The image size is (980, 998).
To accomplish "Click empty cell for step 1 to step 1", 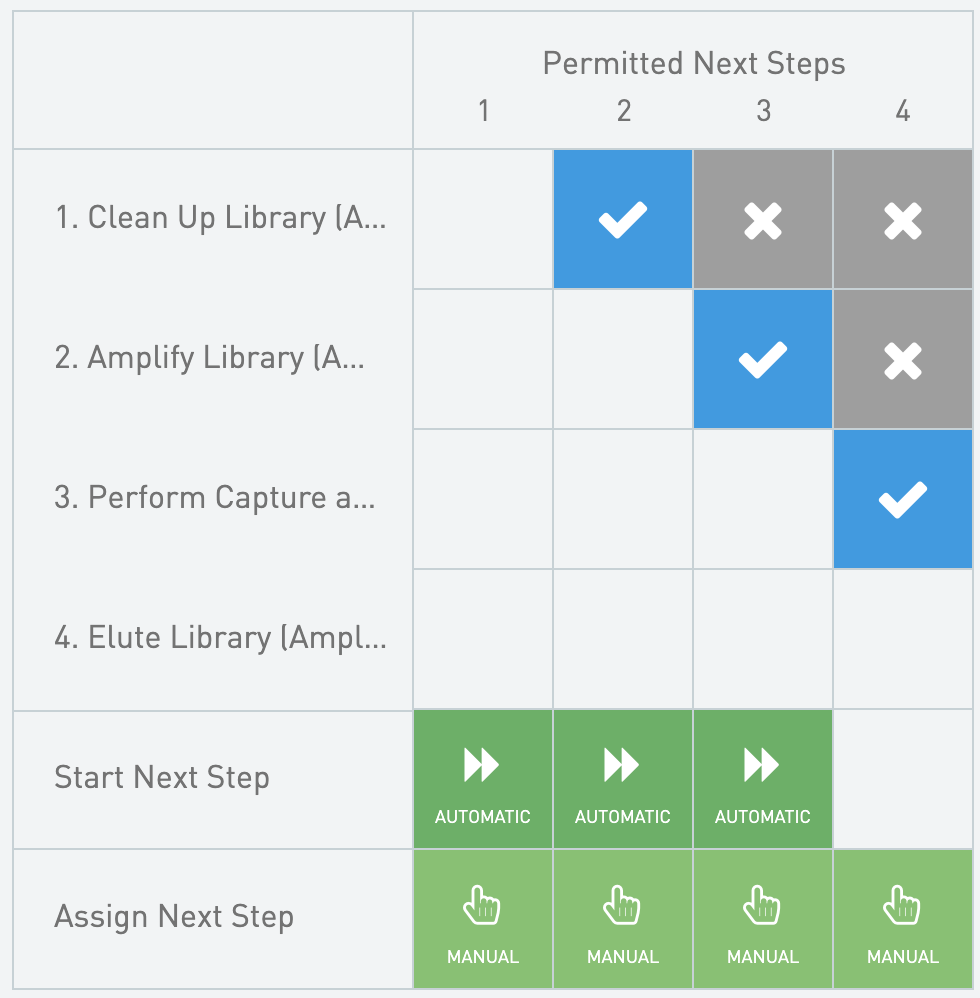I will click(482, 219).
